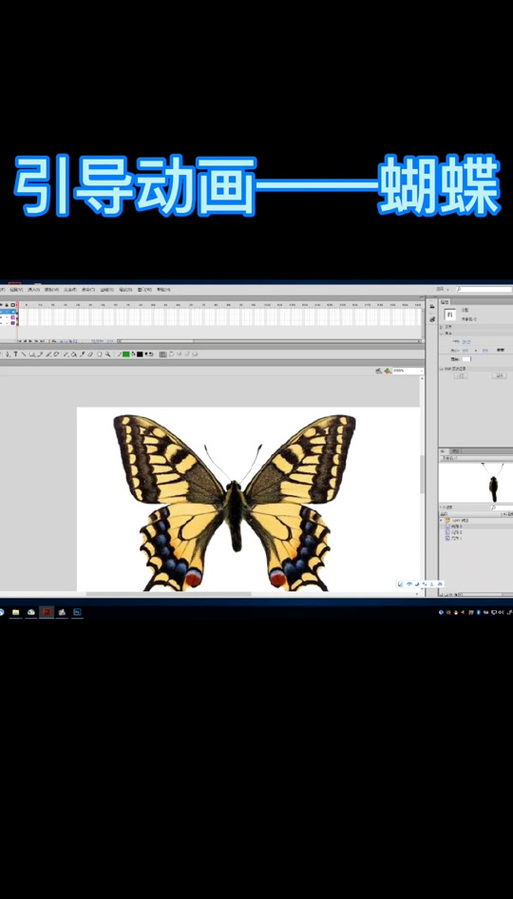The image size is (513, 899).
Task: Open top collapsed panel icon in dock strip
Action: [x=432, y=306]
